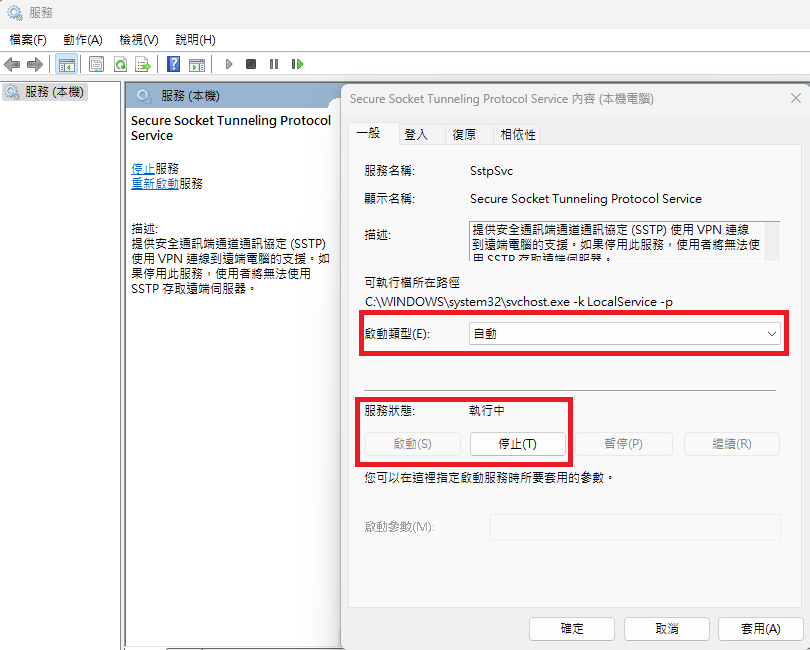Switch to the 登入 tab
This screenshot has height=650, width=810.
click(x=422, y=134)
